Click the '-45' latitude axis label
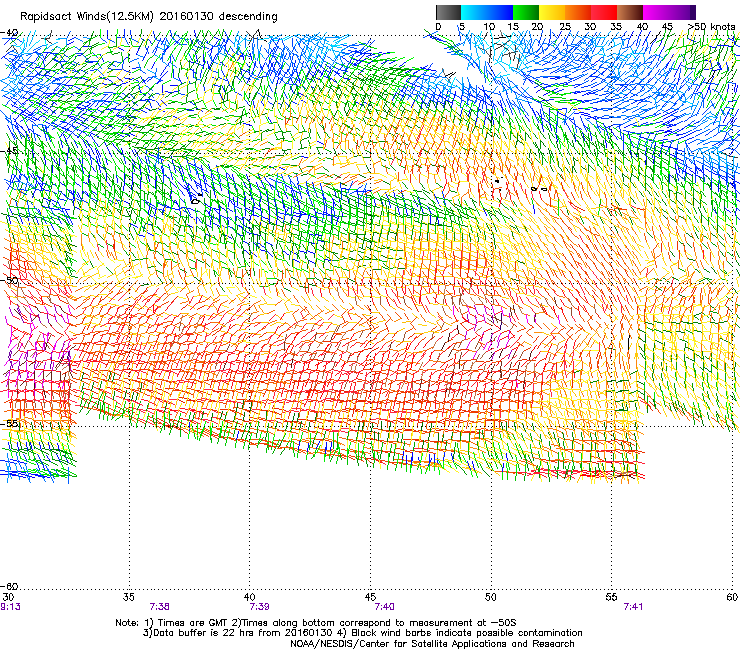The image size is (740, 650). [x=9, y=151]
